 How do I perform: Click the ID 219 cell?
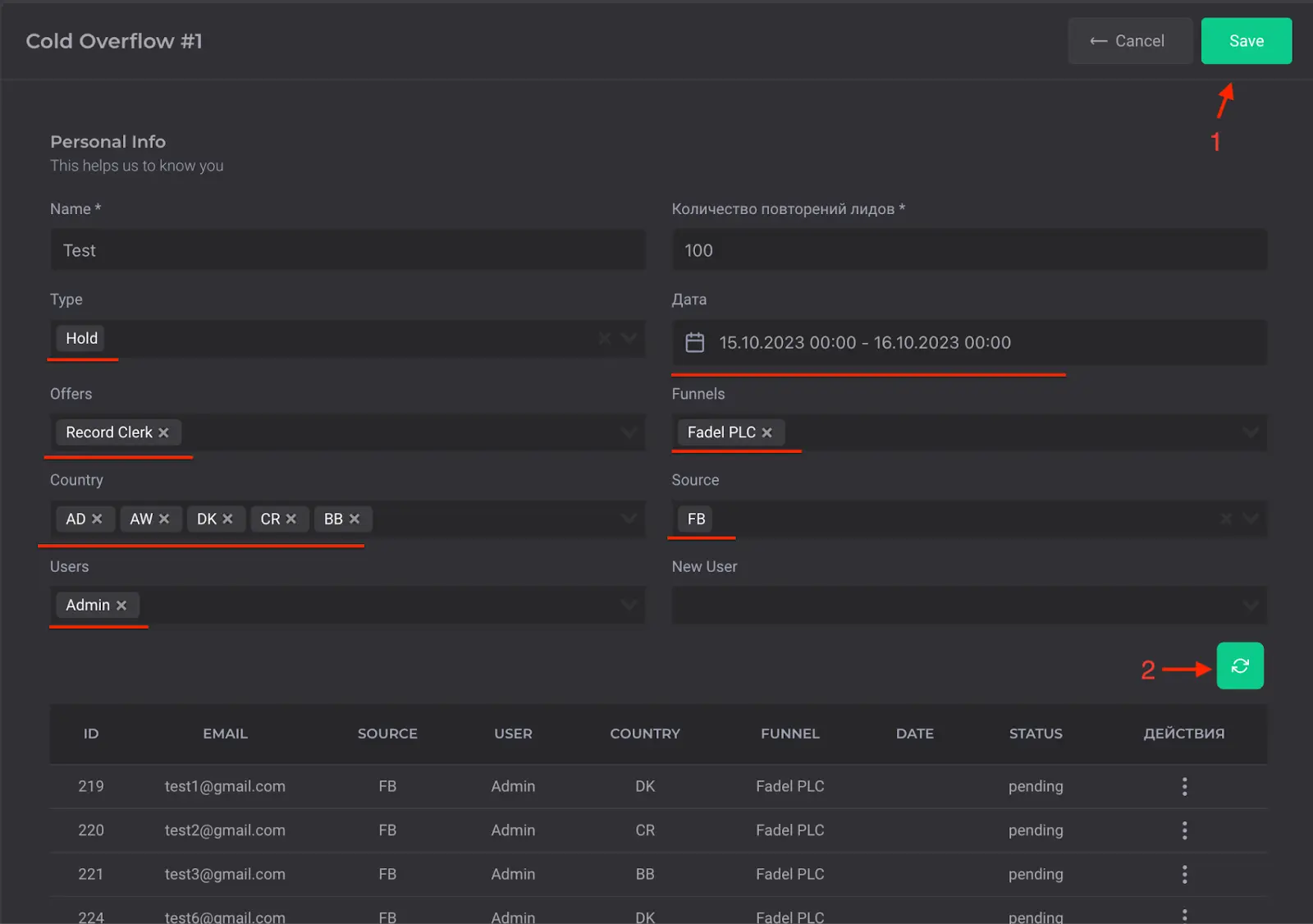pyautogui.click(x=91, y=786)
